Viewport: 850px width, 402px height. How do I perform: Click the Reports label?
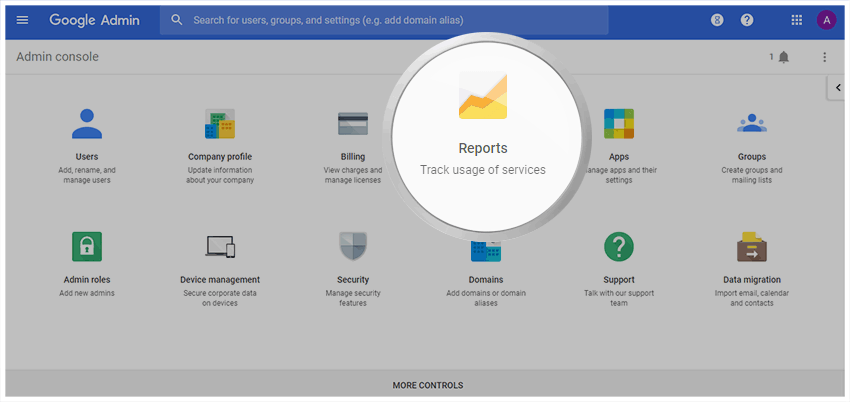tap(483, 148)
